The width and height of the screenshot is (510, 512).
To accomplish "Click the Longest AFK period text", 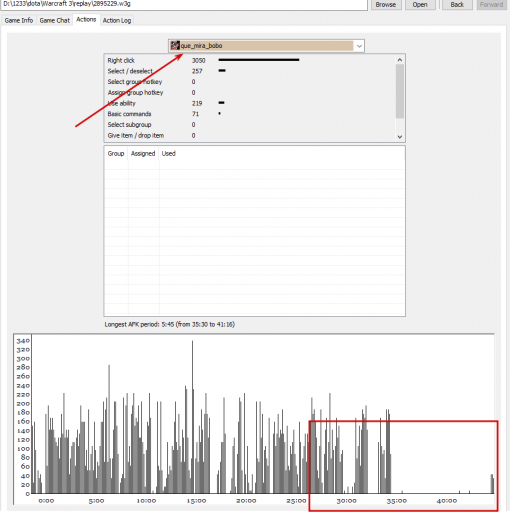I will (170, 324).
